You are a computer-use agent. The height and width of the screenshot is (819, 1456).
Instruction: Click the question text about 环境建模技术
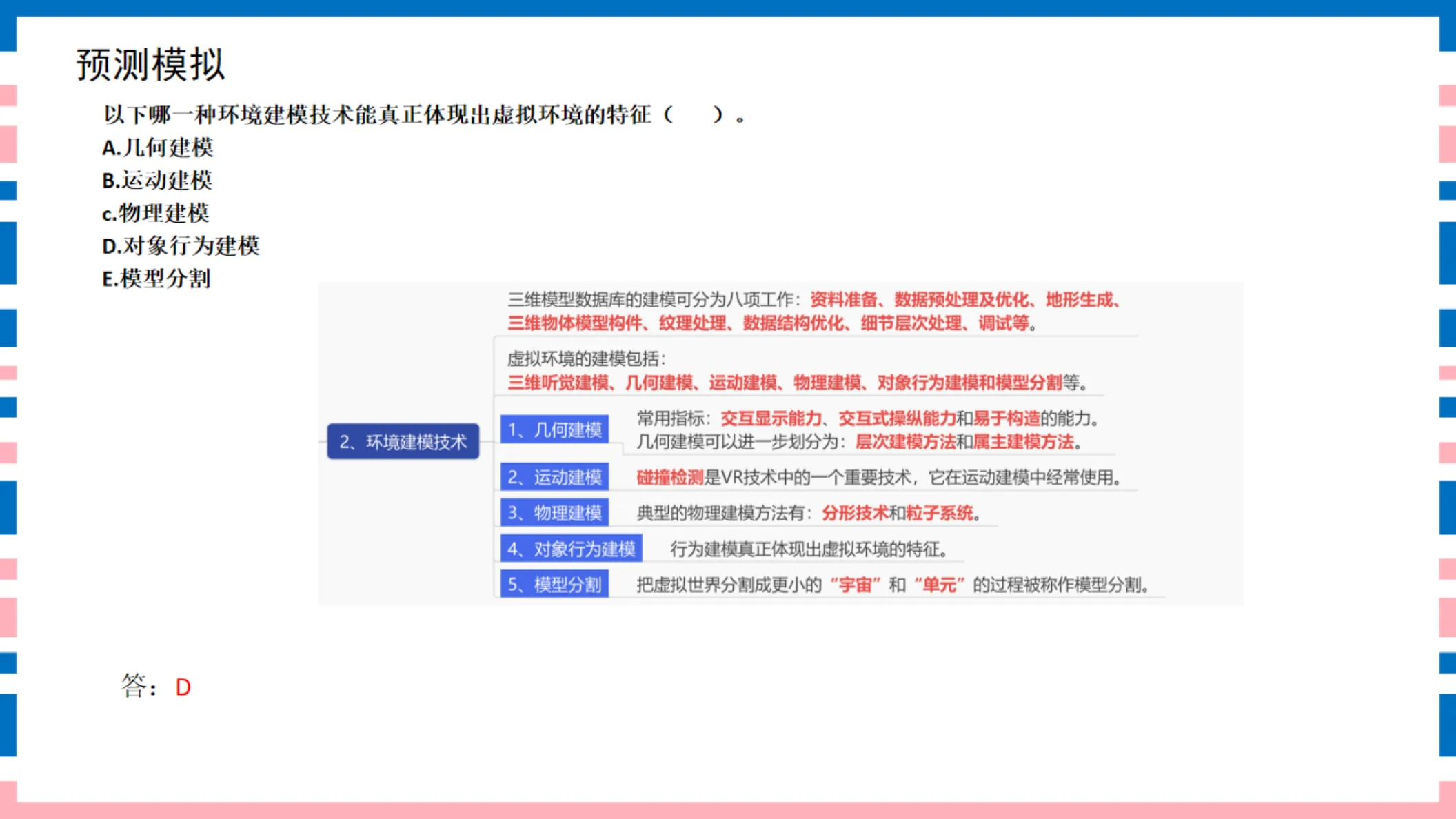(423, 114)
